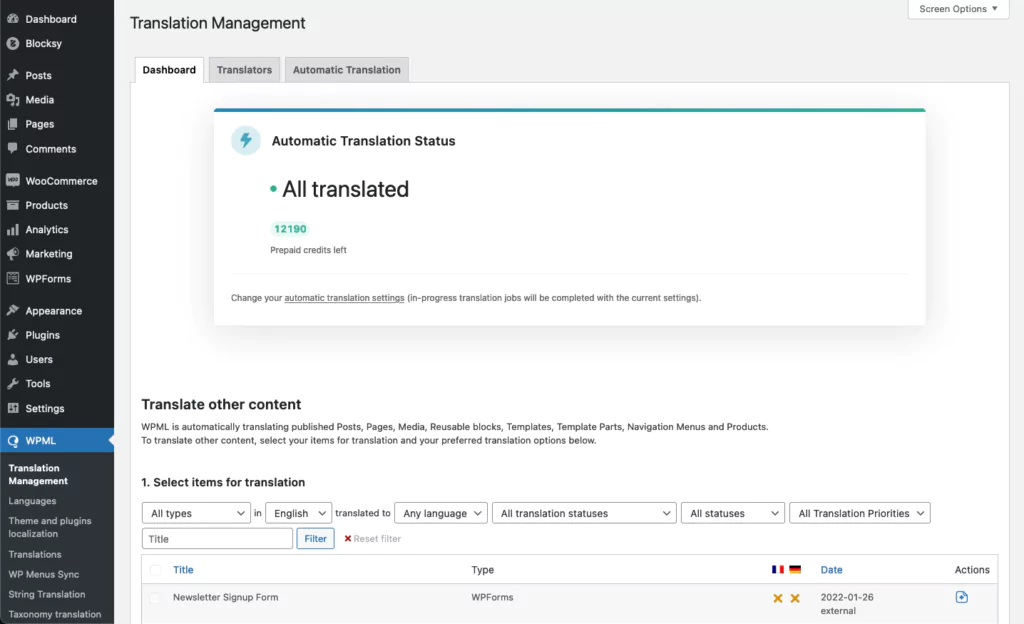This screenshot has width=1024, height=624.
Task: Click the WPML logo icon
Action: [12, 441]
